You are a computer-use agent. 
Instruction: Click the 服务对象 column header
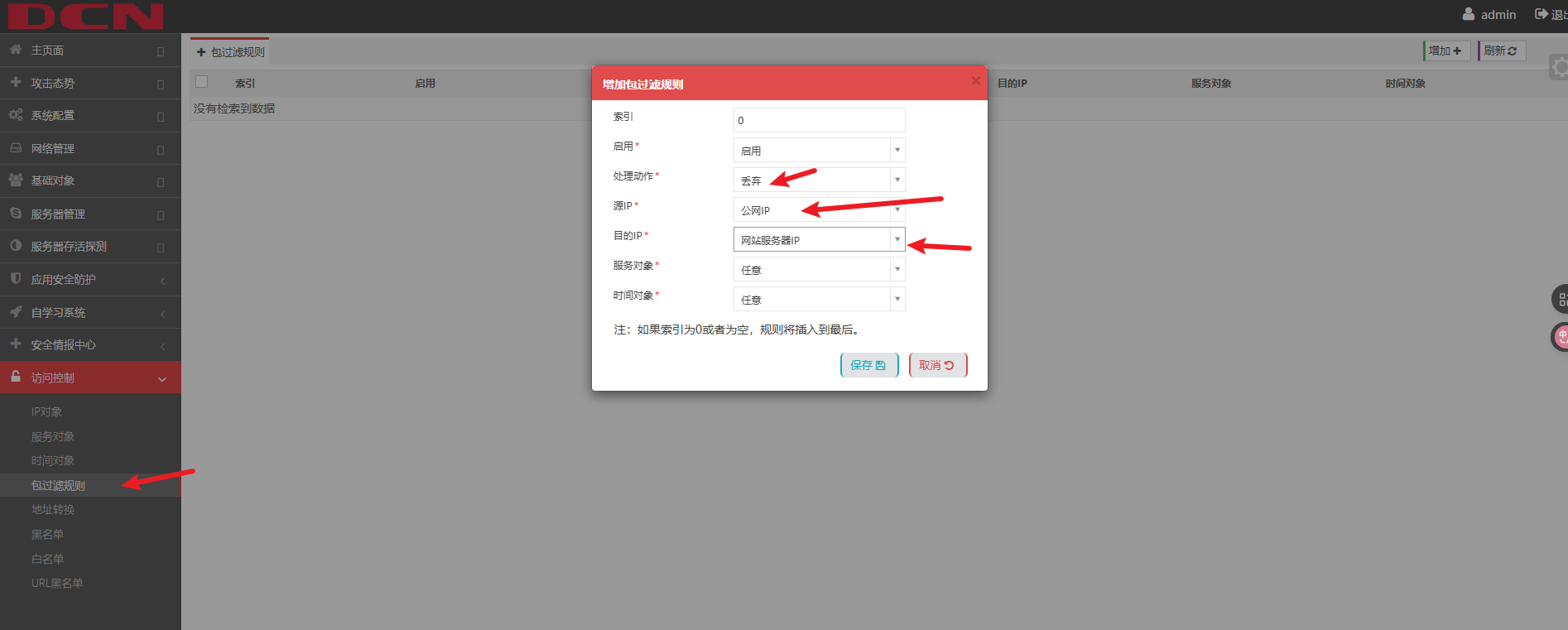1211,83
